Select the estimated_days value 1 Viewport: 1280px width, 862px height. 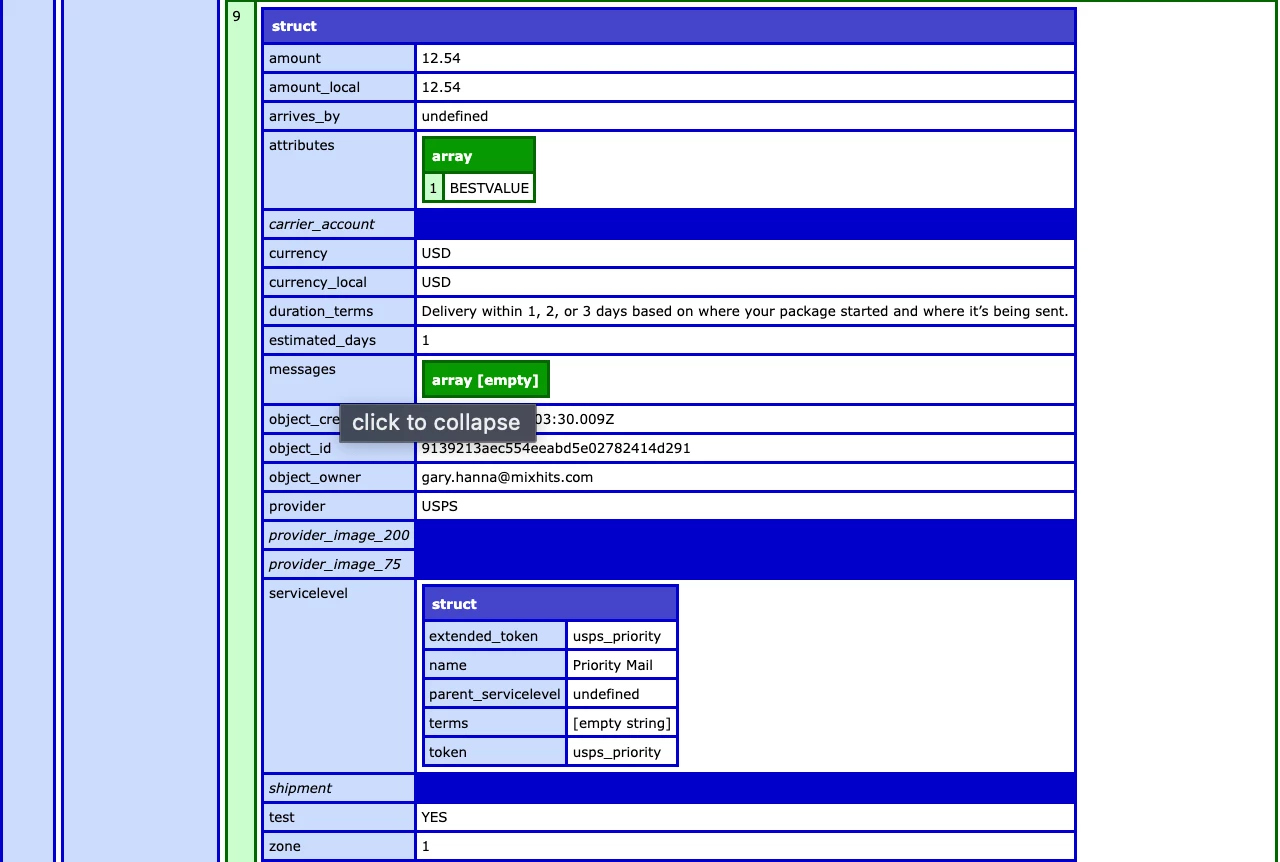pyautogui.click(x=426, y=340)
